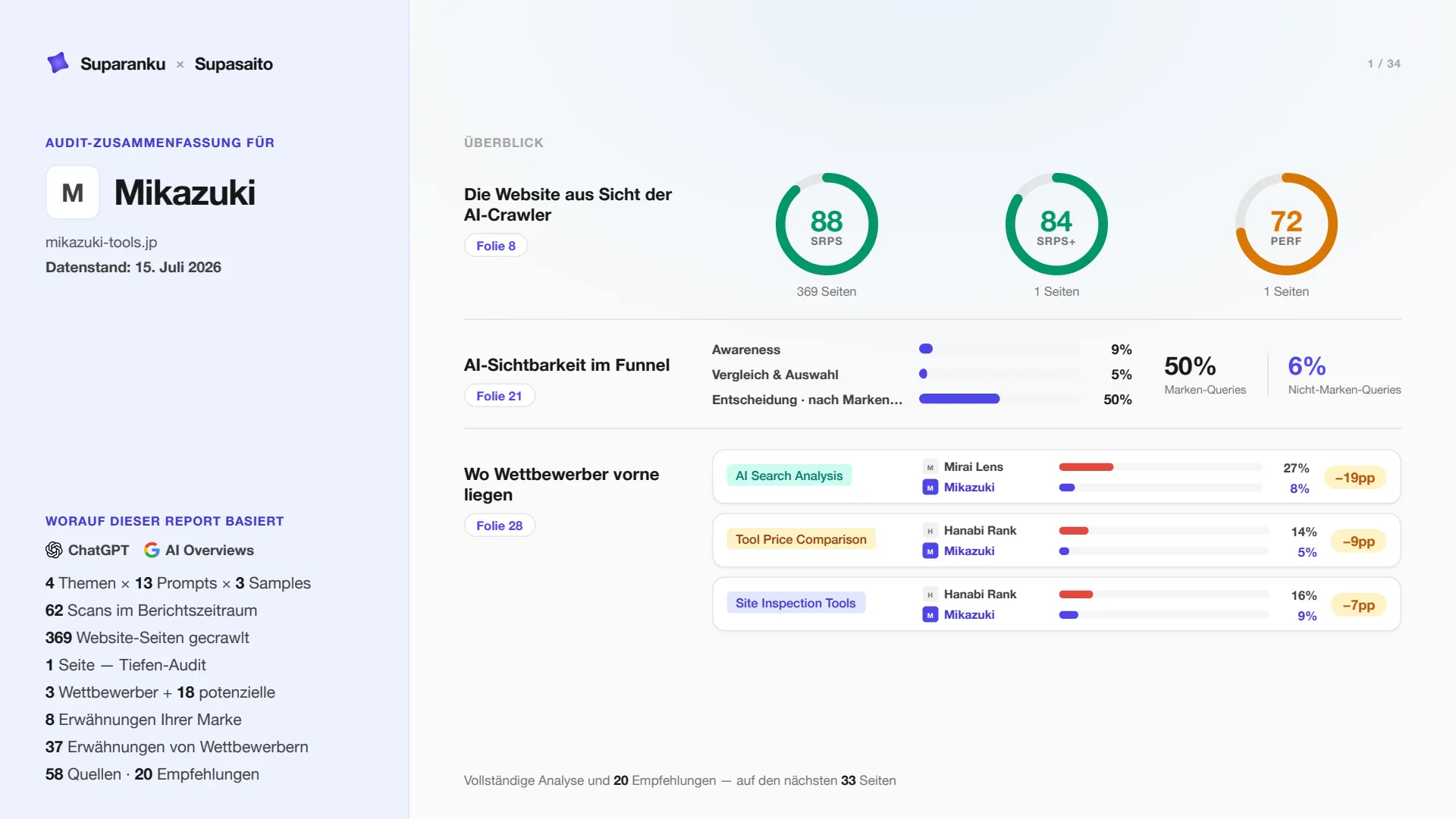Click '369 Website-Seiten gecrawlt' line
1456x819 pixels.
(x=147, y=638)
